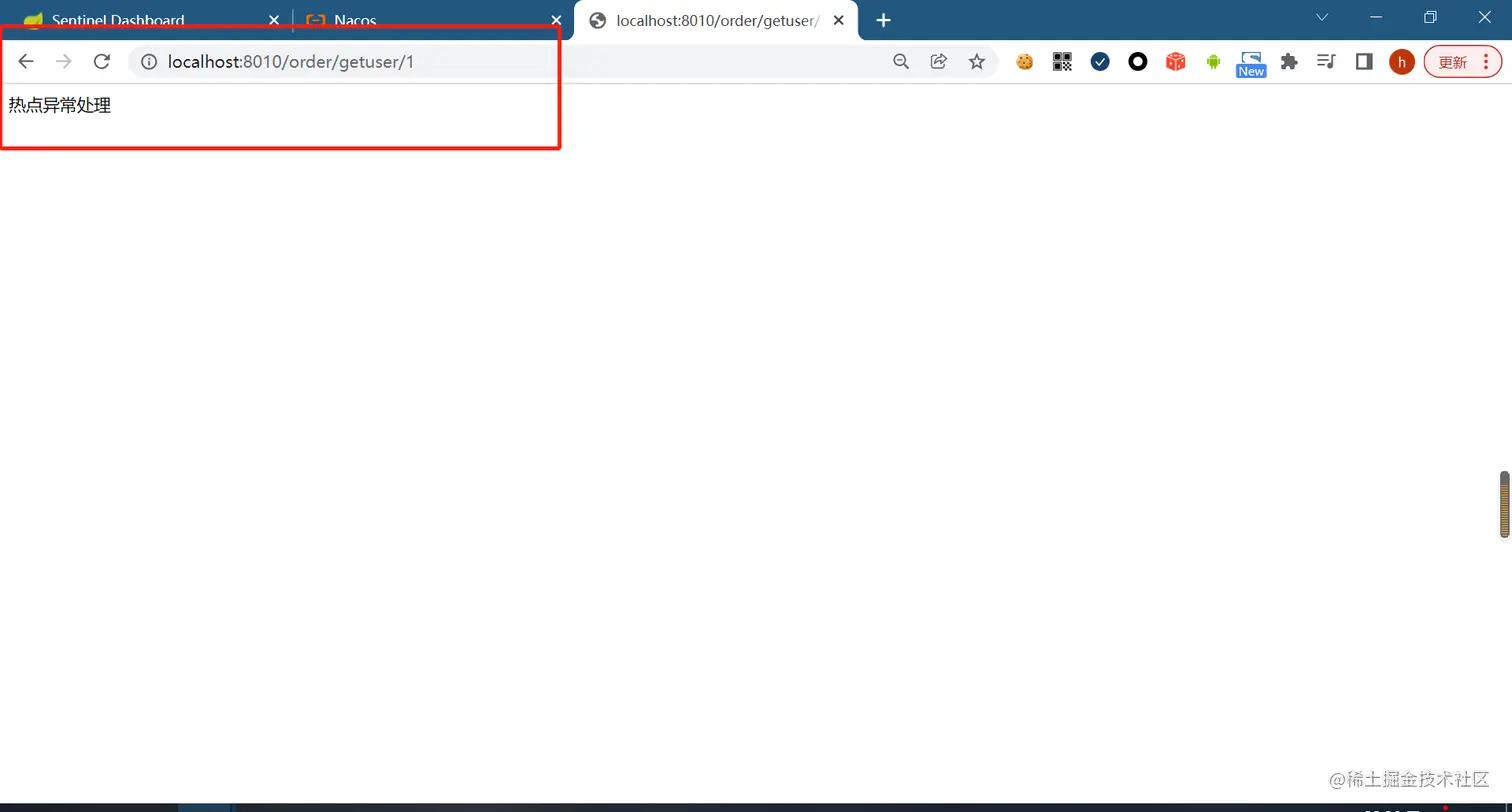Open a new browser tab

click(x=883, y=20)
